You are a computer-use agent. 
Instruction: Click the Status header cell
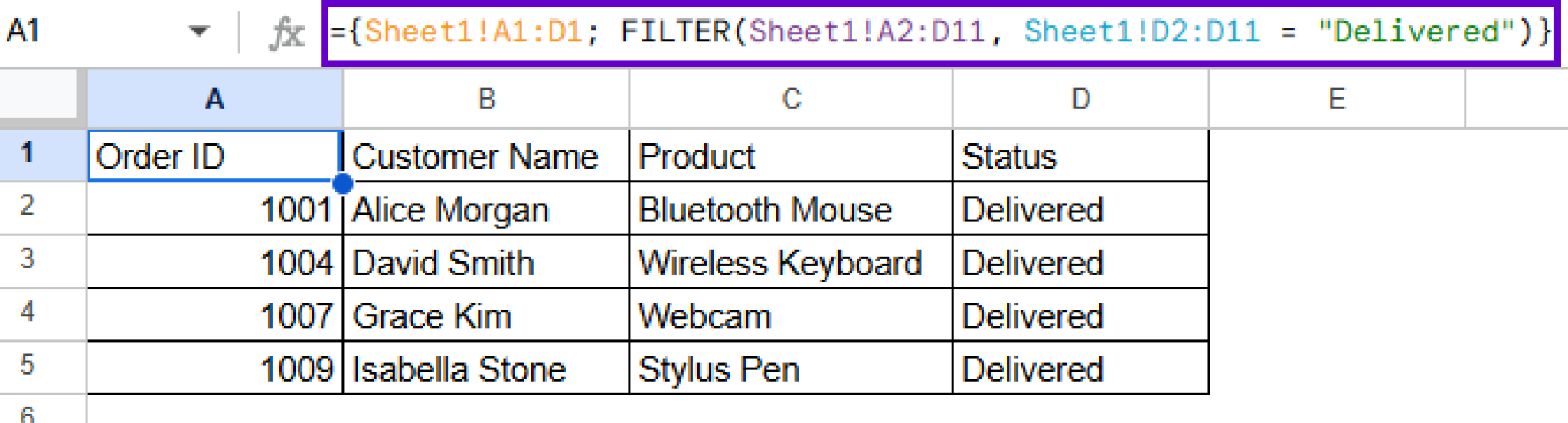pyautogui.click(x=1080, y=156)
